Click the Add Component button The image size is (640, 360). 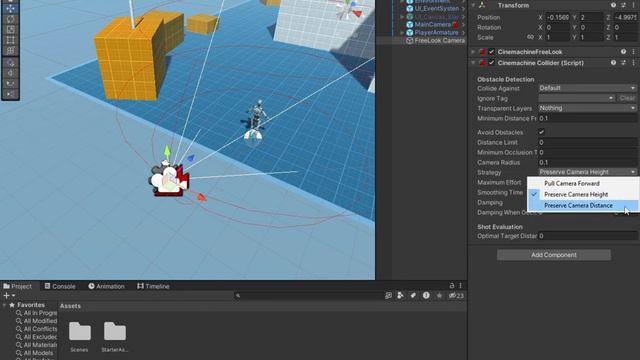point(554,255)
